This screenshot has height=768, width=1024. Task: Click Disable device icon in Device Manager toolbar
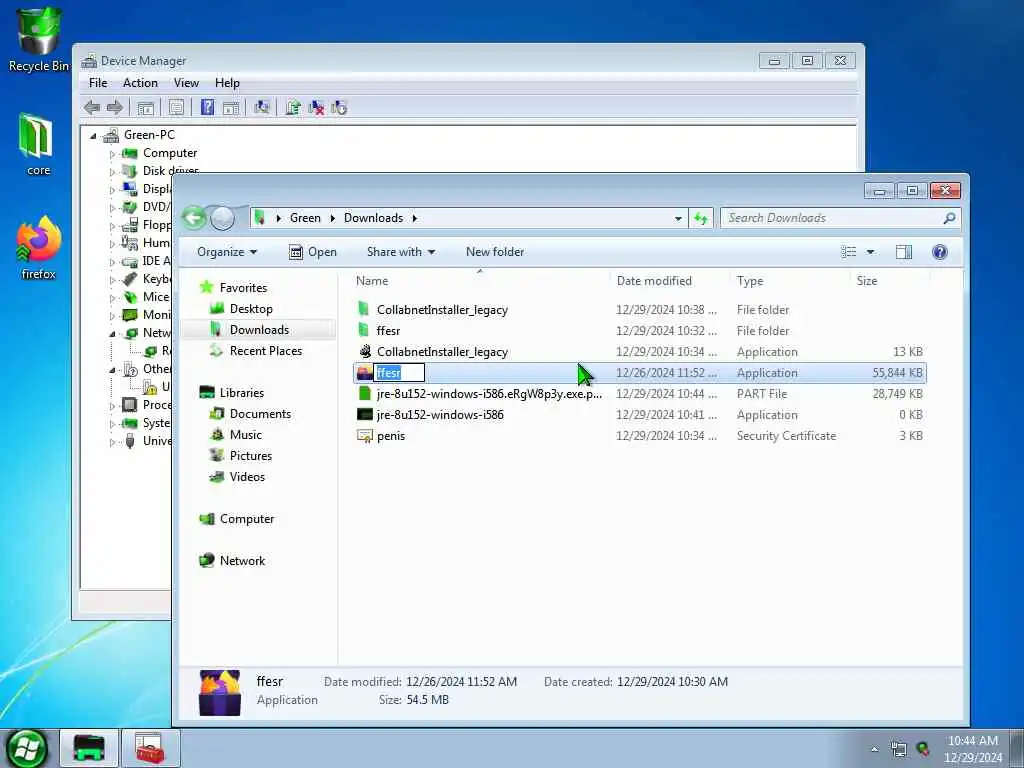click(338, 108)
